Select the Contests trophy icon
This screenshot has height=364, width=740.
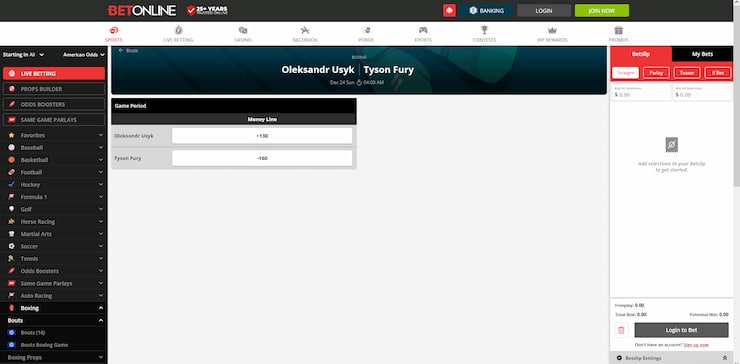coord(484,30)
